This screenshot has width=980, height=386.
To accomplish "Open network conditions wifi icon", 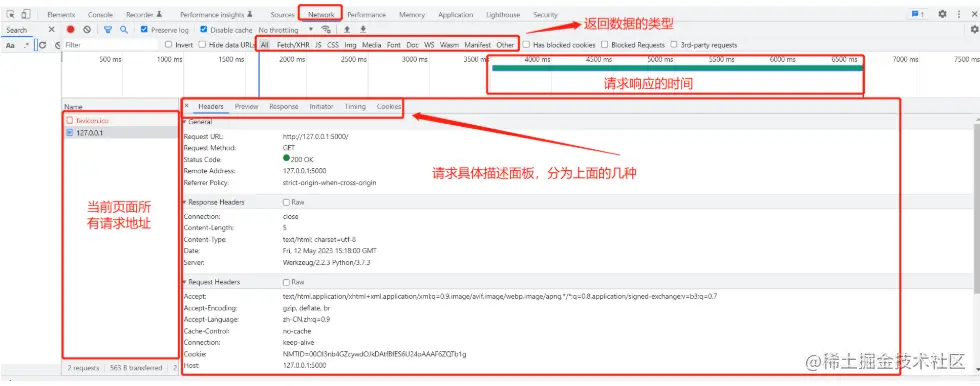I will (x=326, y=29).
